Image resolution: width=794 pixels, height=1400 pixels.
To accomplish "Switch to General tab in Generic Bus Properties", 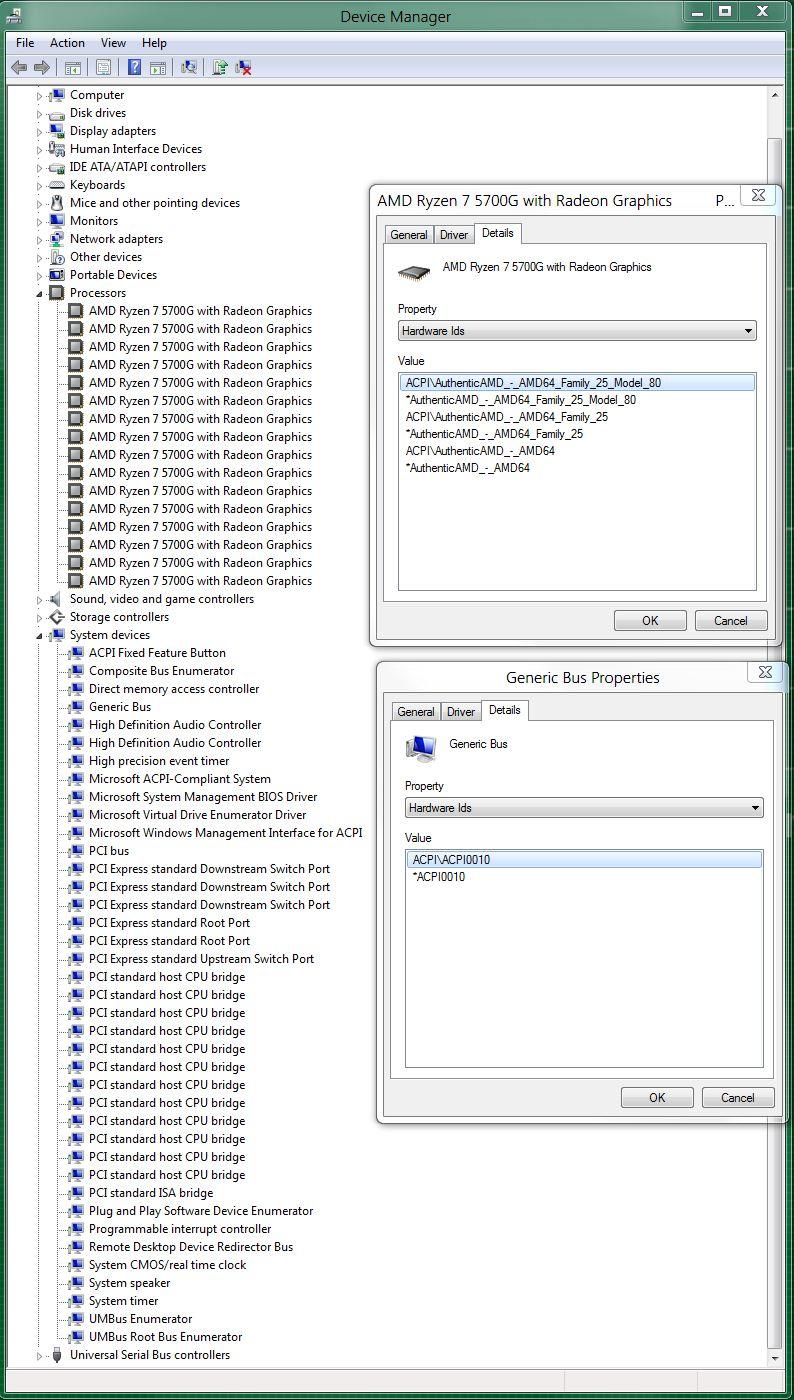I will tap(416, 712).
